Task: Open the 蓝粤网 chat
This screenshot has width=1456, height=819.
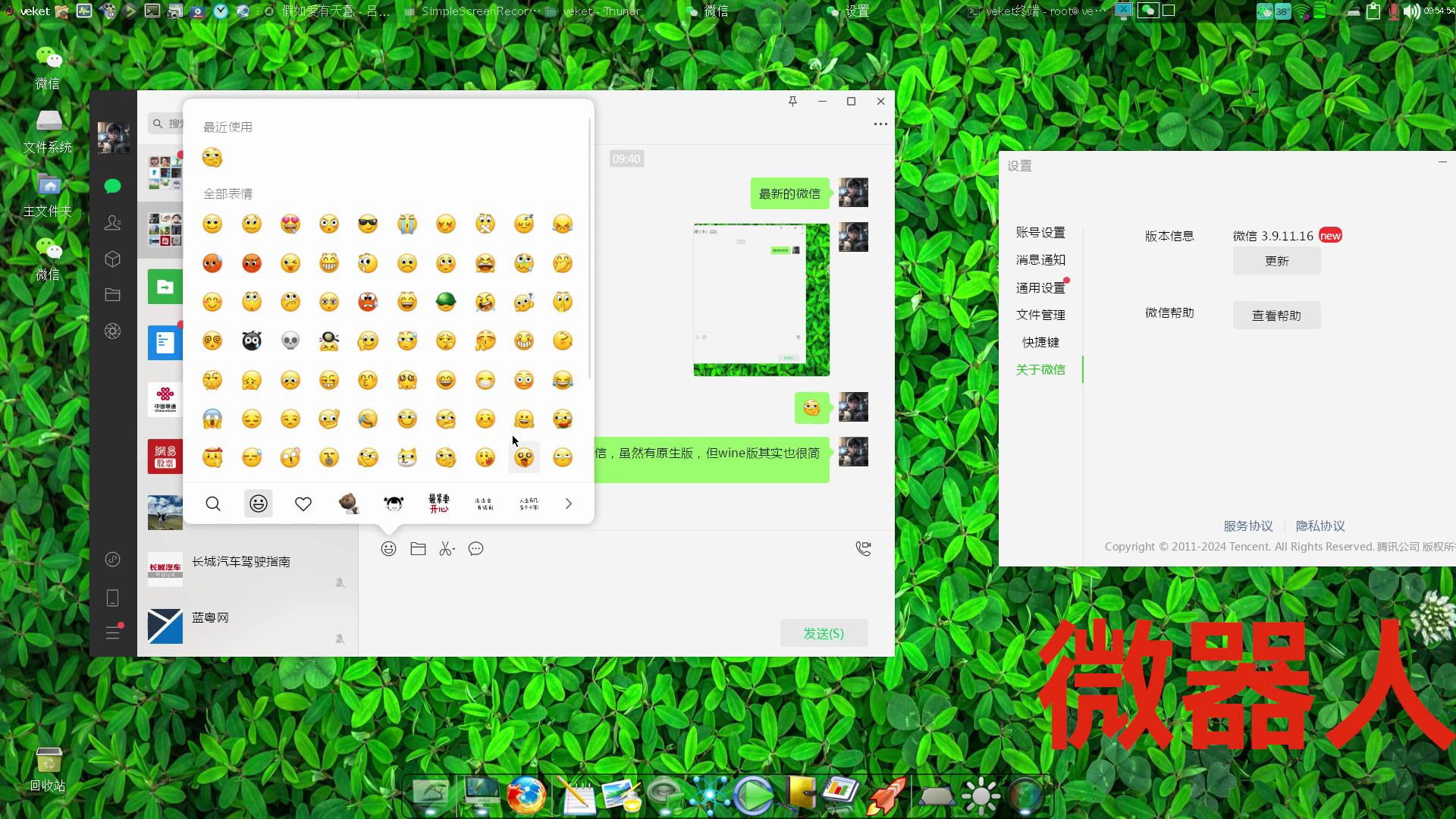Action: pyautogui.click(x=247, y=626)
